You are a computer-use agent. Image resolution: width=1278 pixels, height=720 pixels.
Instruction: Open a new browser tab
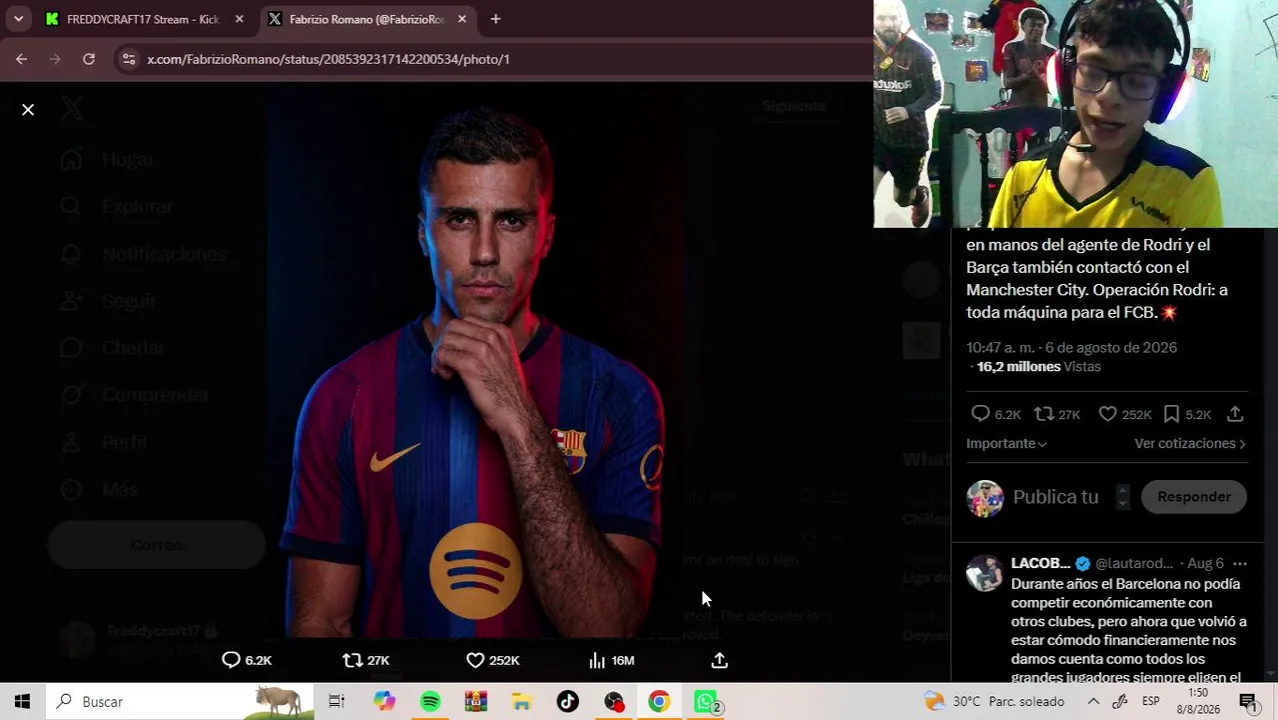[495, 19]
